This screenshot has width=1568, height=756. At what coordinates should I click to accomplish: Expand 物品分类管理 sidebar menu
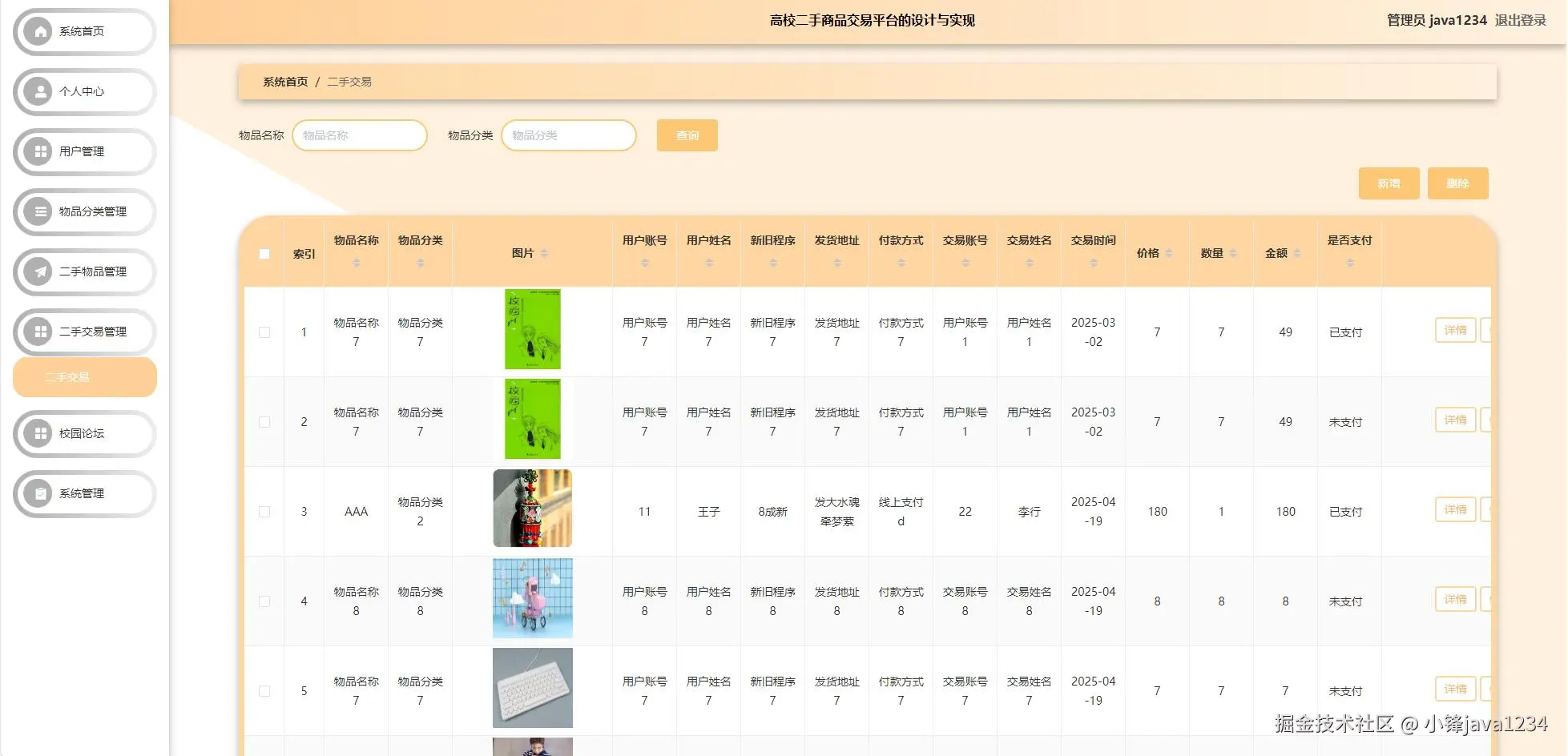point(85,211)
